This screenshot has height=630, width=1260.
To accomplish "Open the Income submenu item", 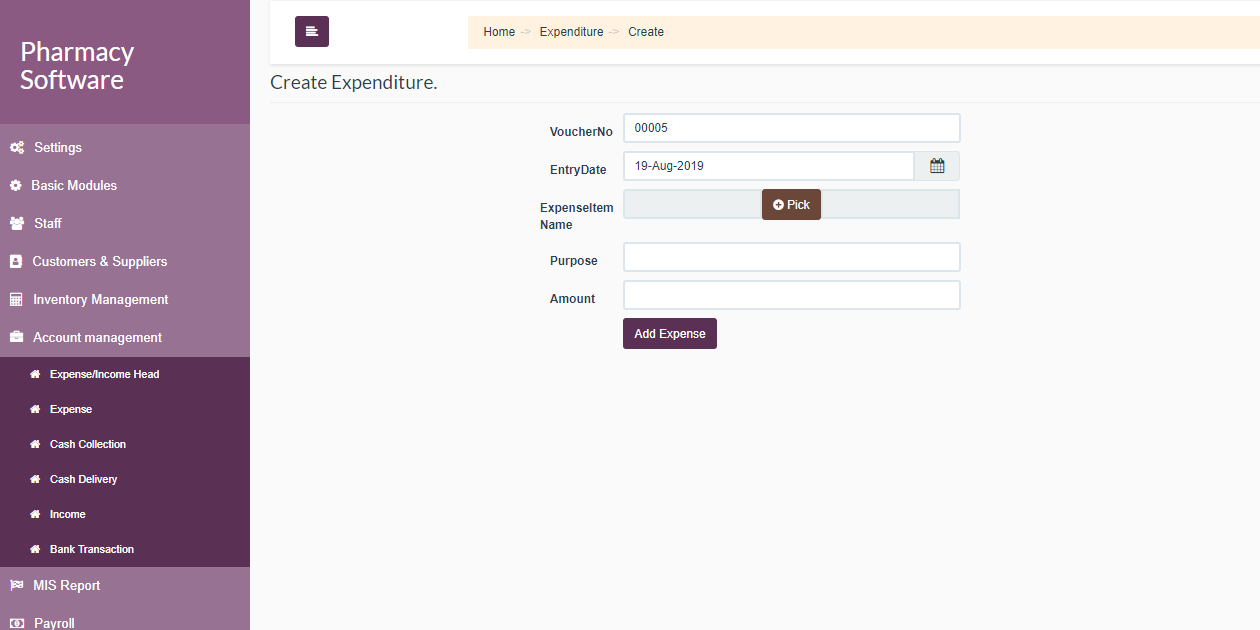I will (x=125, y=514).
